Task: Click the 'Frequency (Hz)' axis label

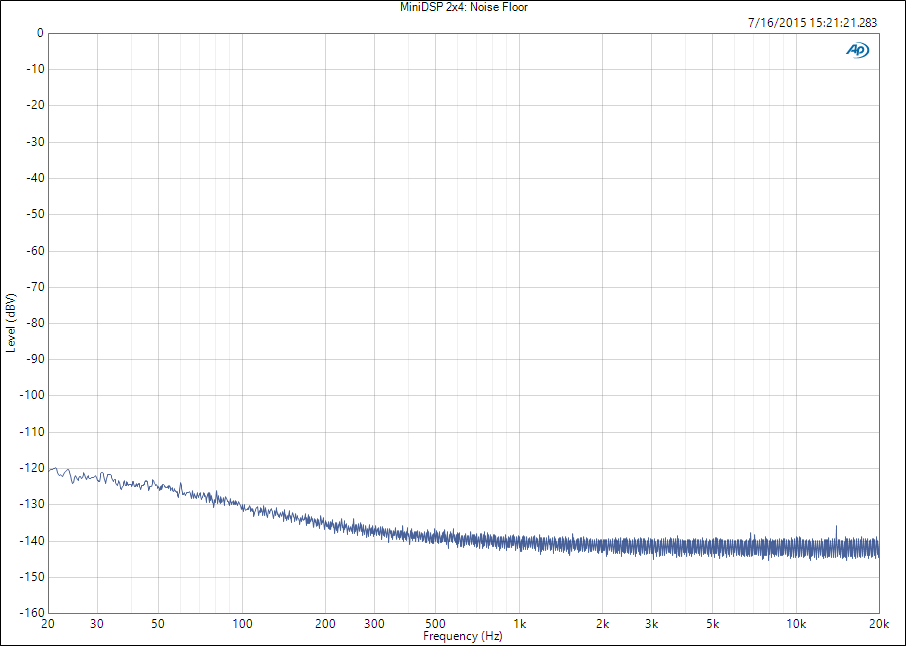Action: tap(463, 636)
